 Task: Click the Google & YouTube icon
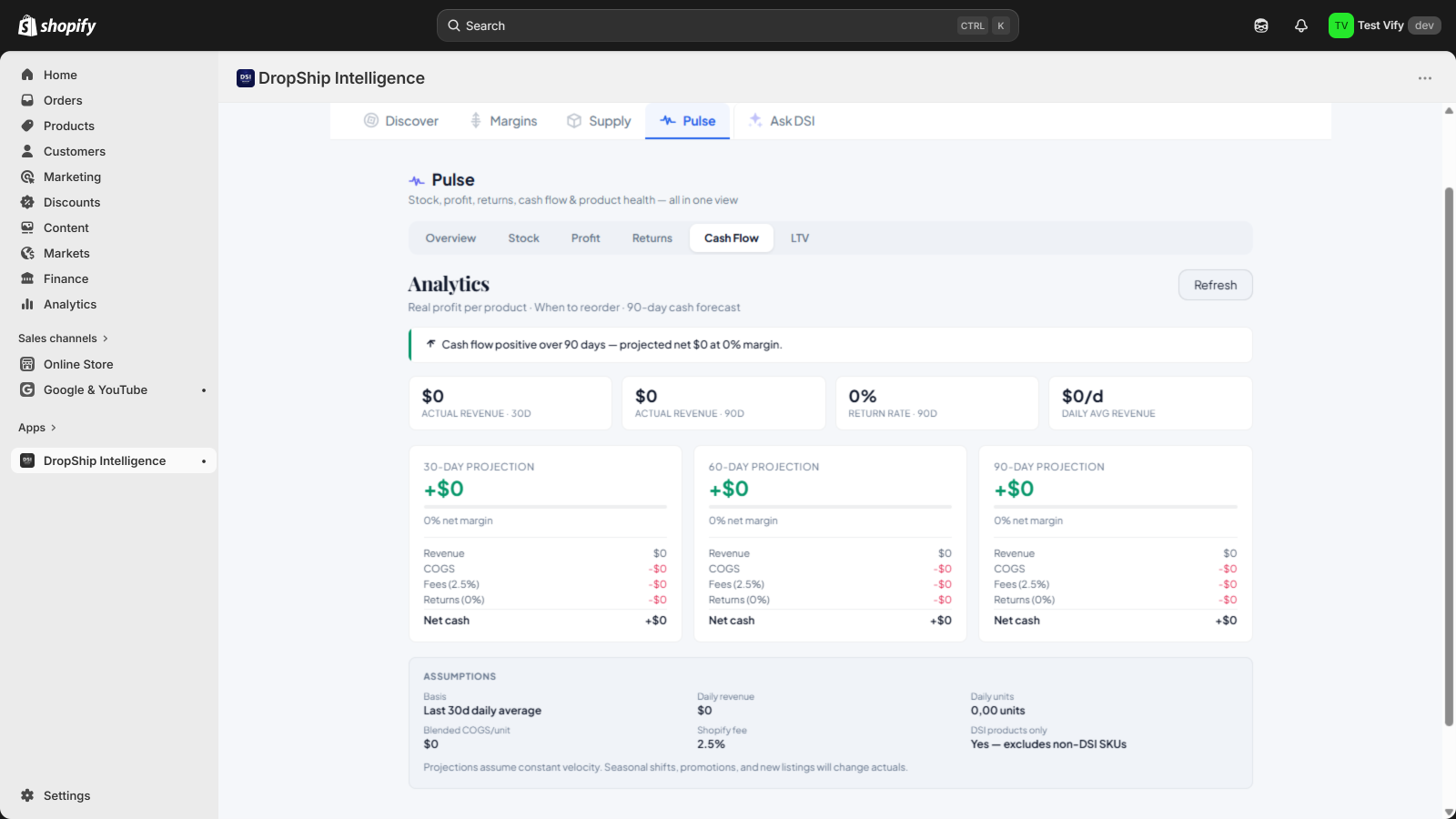[x=27, y=389]
